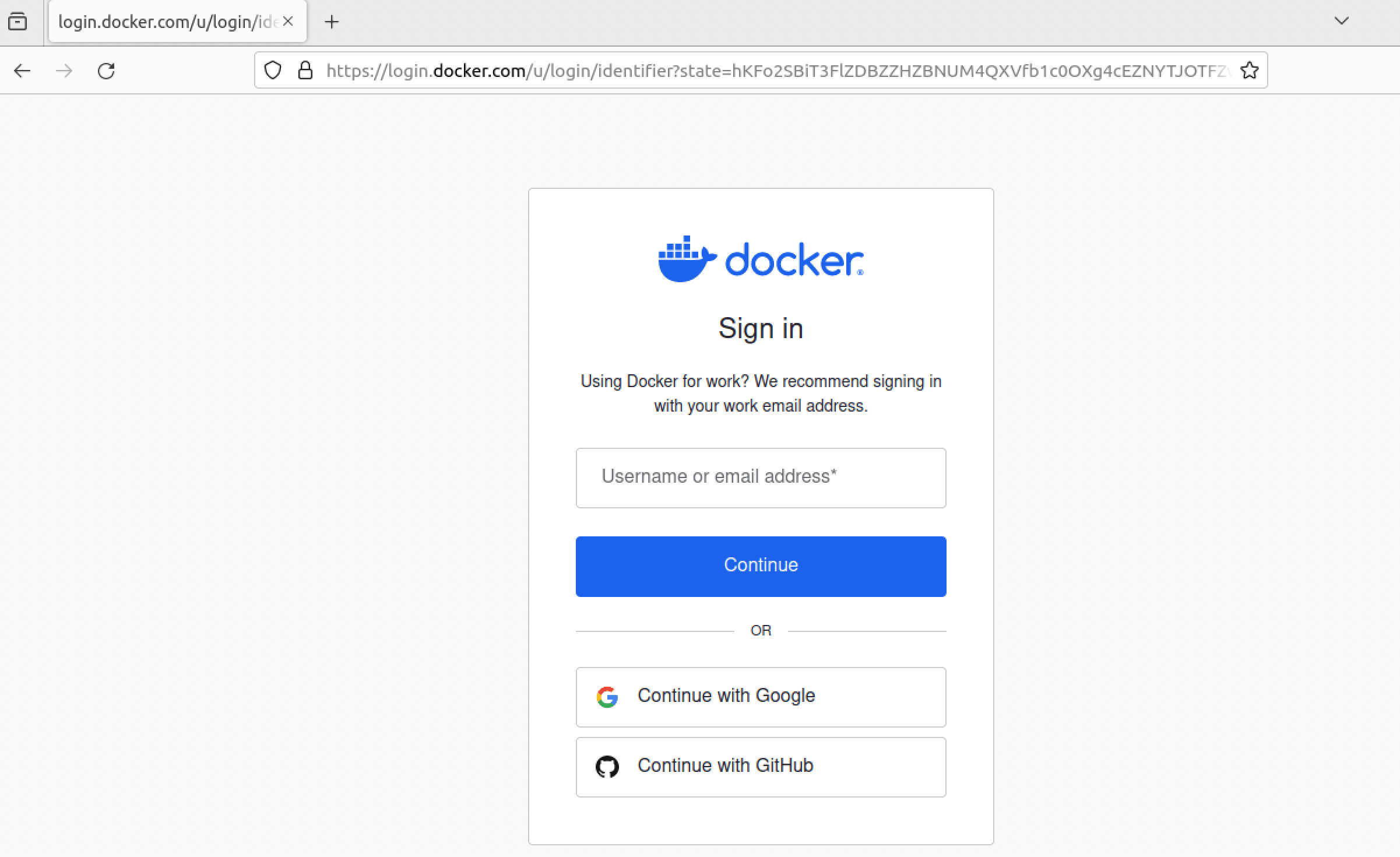Continue with GitHub sign-in
This screenshot has height=857, width=1400.
click(x=761, y=767)
